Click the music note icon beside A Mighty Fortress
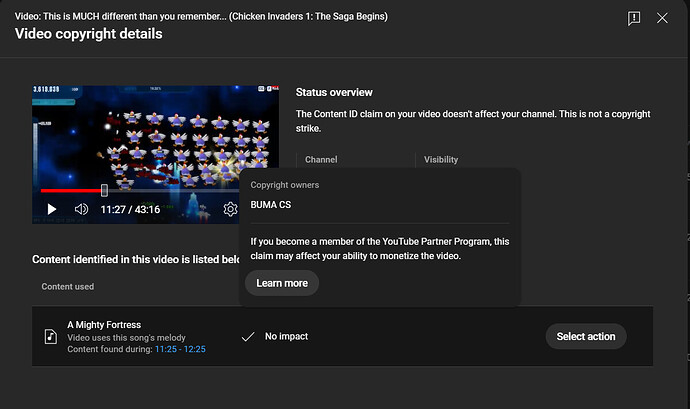This screenshot has width=690, height=409. click(51, 337)
